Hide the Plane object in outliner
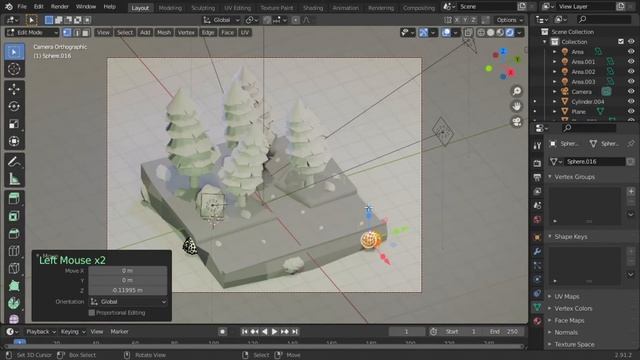640x360 pixels. [631, 111]
